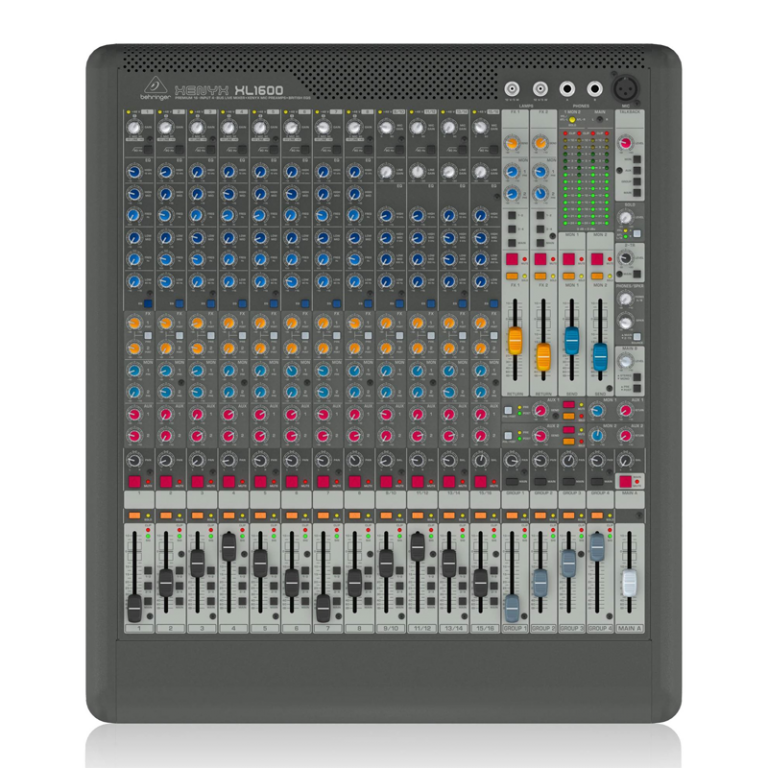Toggle Group 1 main routing button
768x768 pixels.
tap(512, 482)
